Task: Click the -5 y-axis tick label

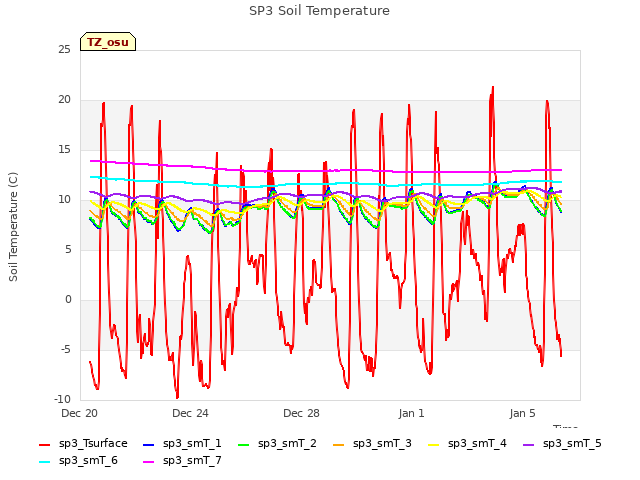Action: pos(66,350)
